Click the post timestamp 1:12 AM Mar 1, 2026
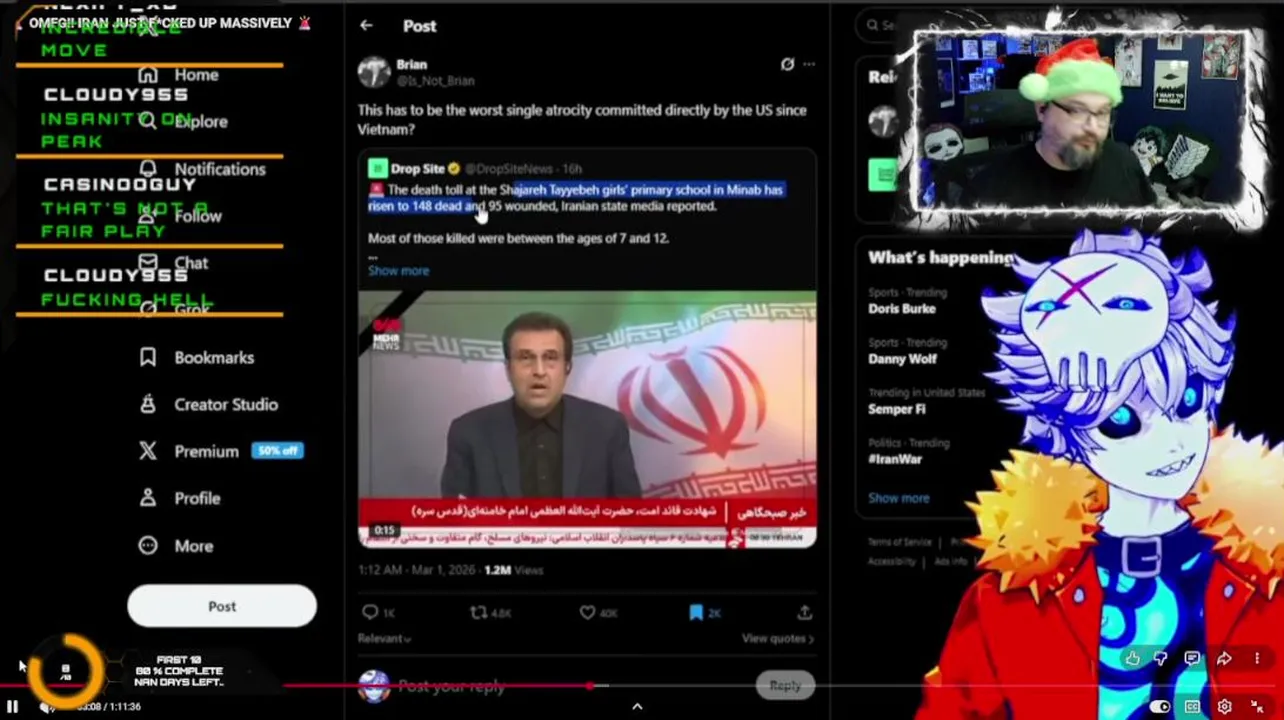 coord(418,570)
